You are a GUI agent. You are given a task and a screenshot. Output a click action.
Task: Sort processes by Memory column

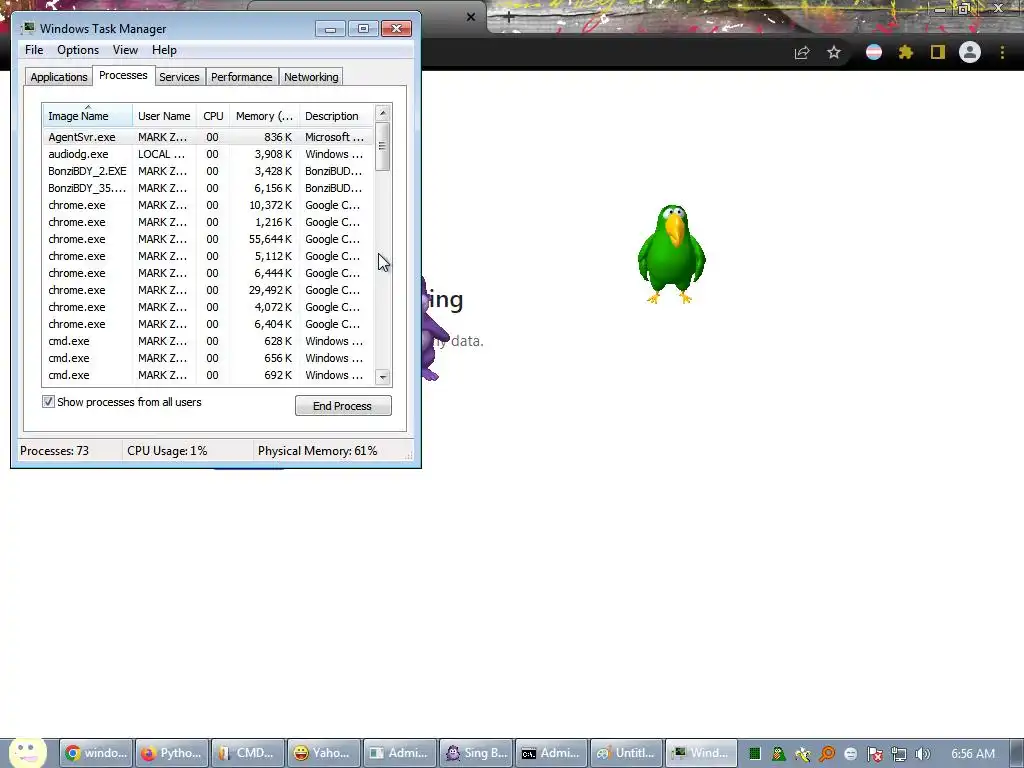264,116
